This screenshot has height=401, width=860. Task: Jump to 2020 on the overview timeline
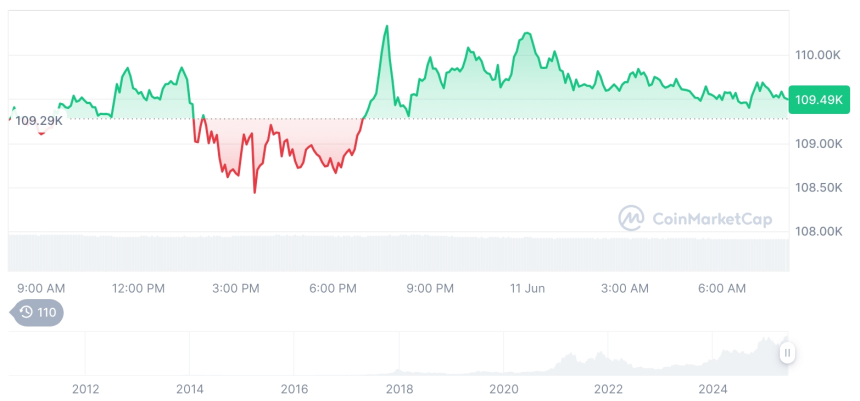point(504,389)
